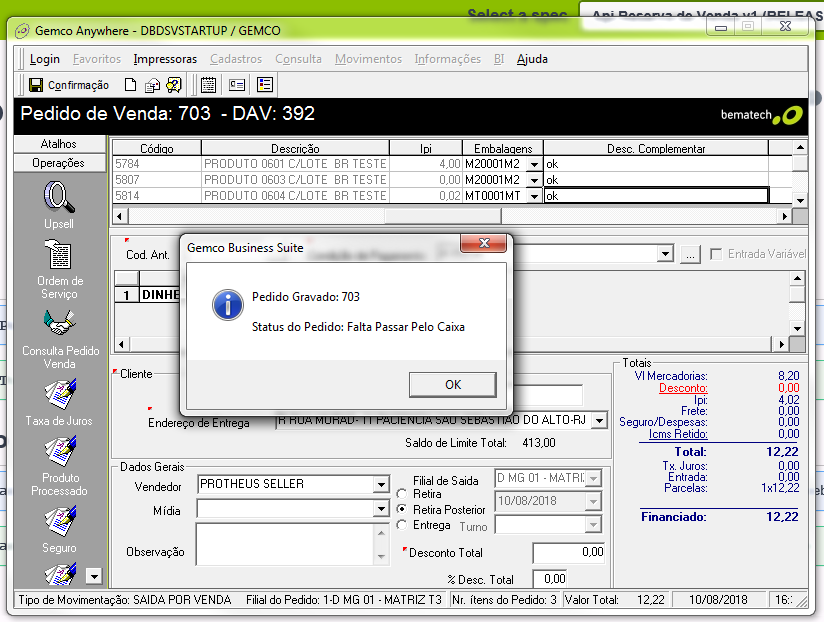Image resolution: width=824 pixels, height=622 pixels.
Task: Select the Retira radio option
Action: tap(402, 494)
